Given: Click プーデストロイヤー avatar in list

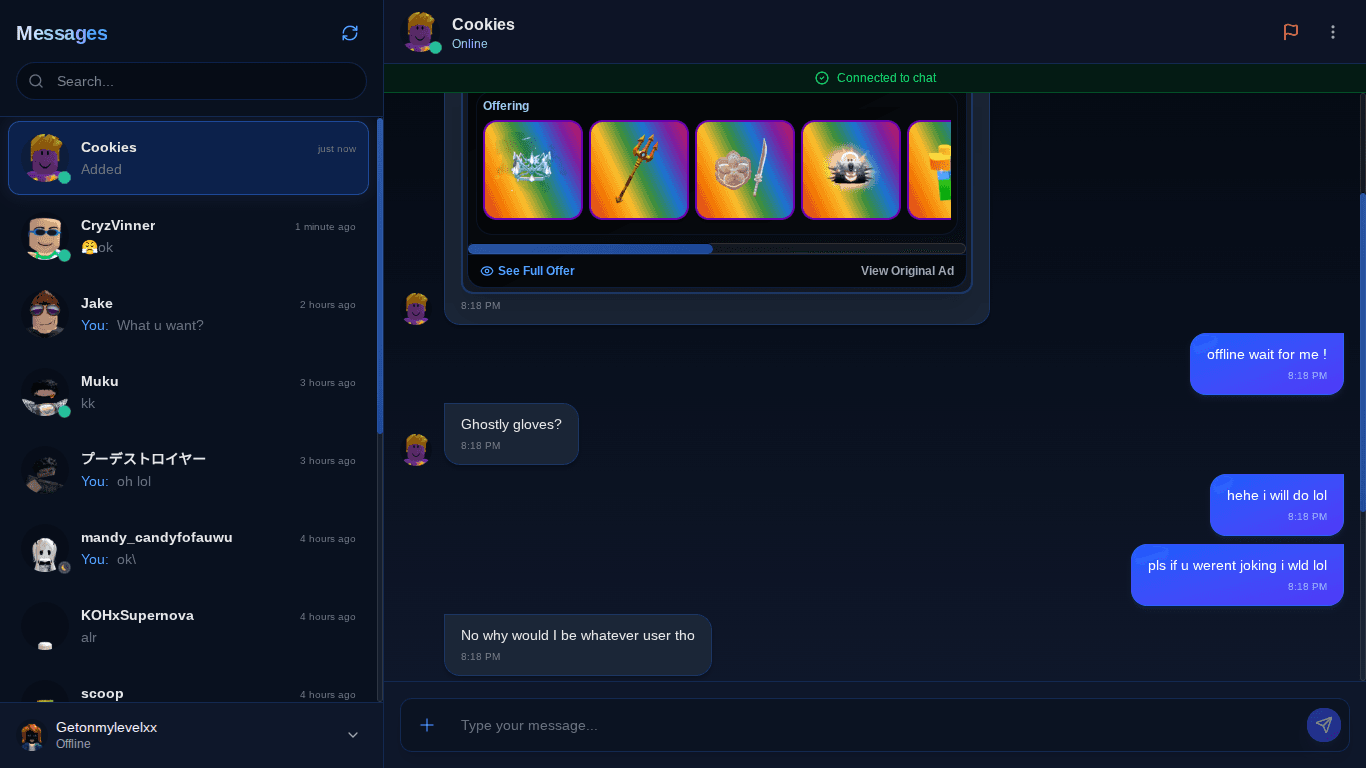Looking at the screenshot, I should 45,471.
